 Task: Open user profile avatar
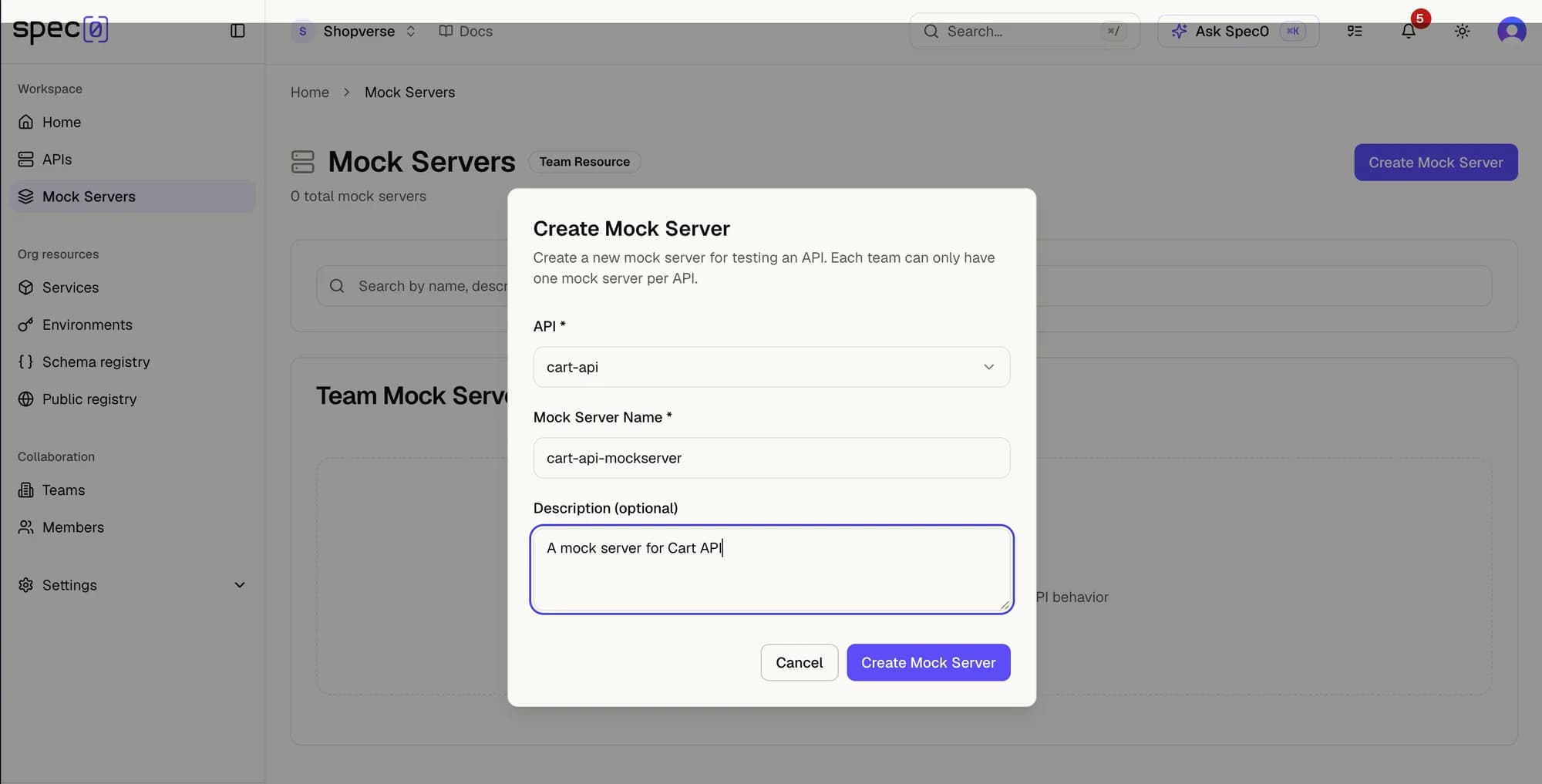point(1511,32)
